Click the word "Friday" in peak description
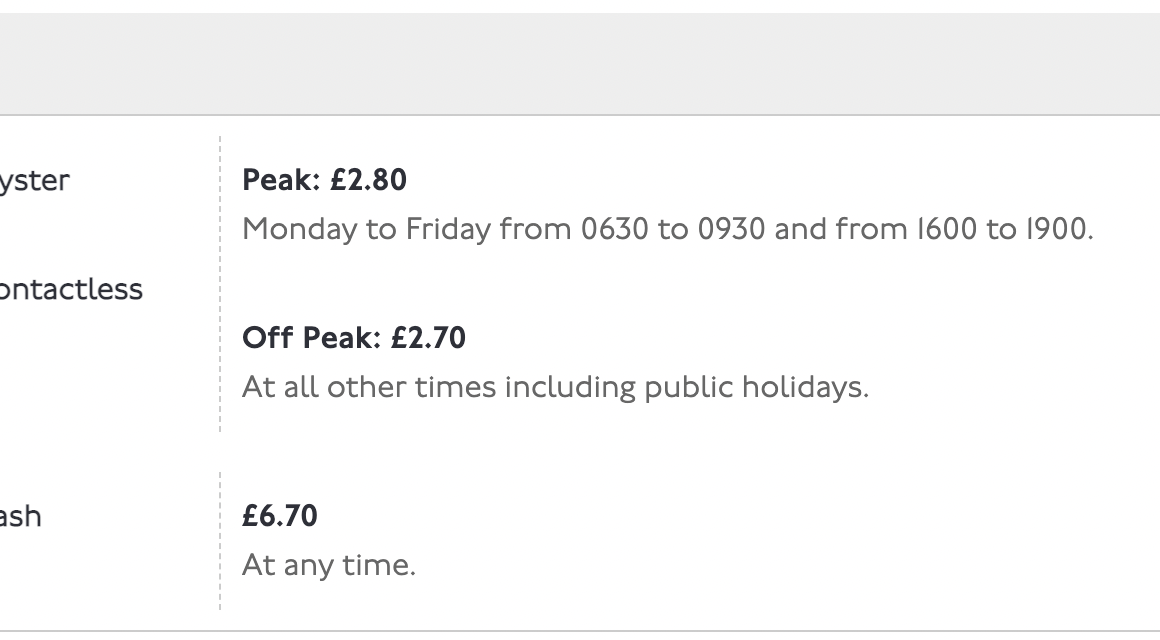 (448, 230)
